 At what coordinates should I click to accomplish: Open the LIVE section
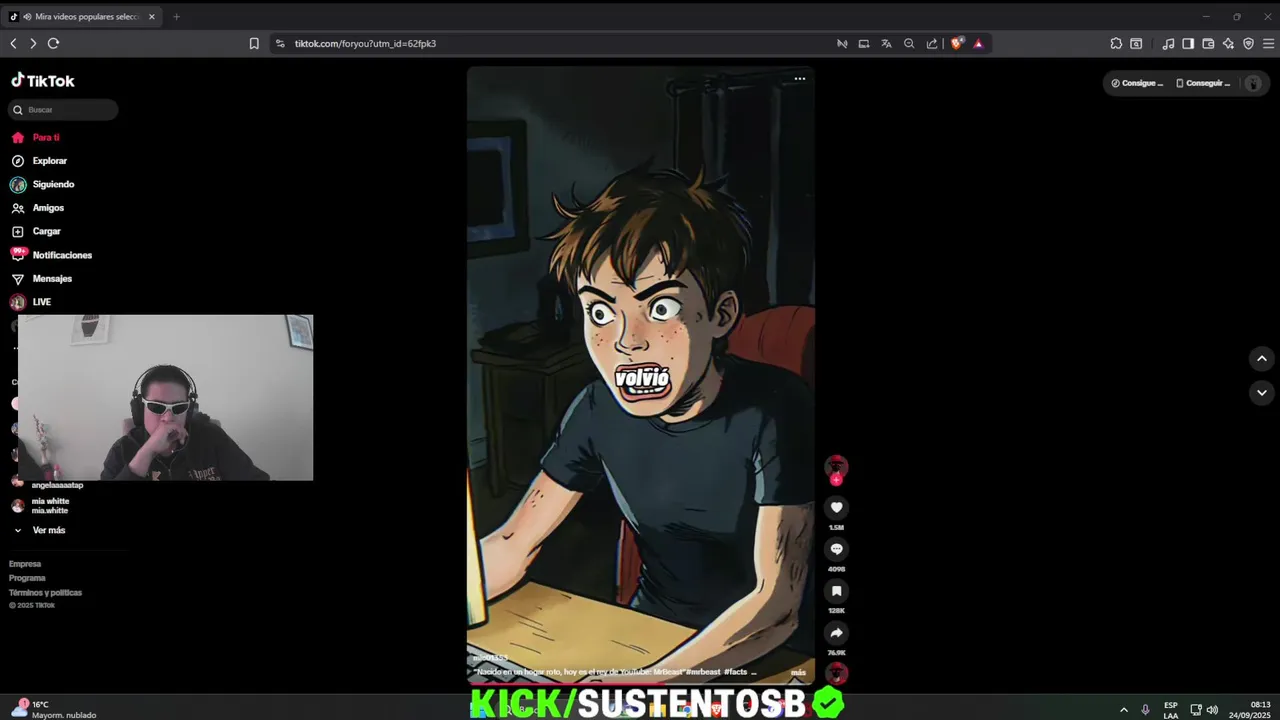tap(31, 302)
